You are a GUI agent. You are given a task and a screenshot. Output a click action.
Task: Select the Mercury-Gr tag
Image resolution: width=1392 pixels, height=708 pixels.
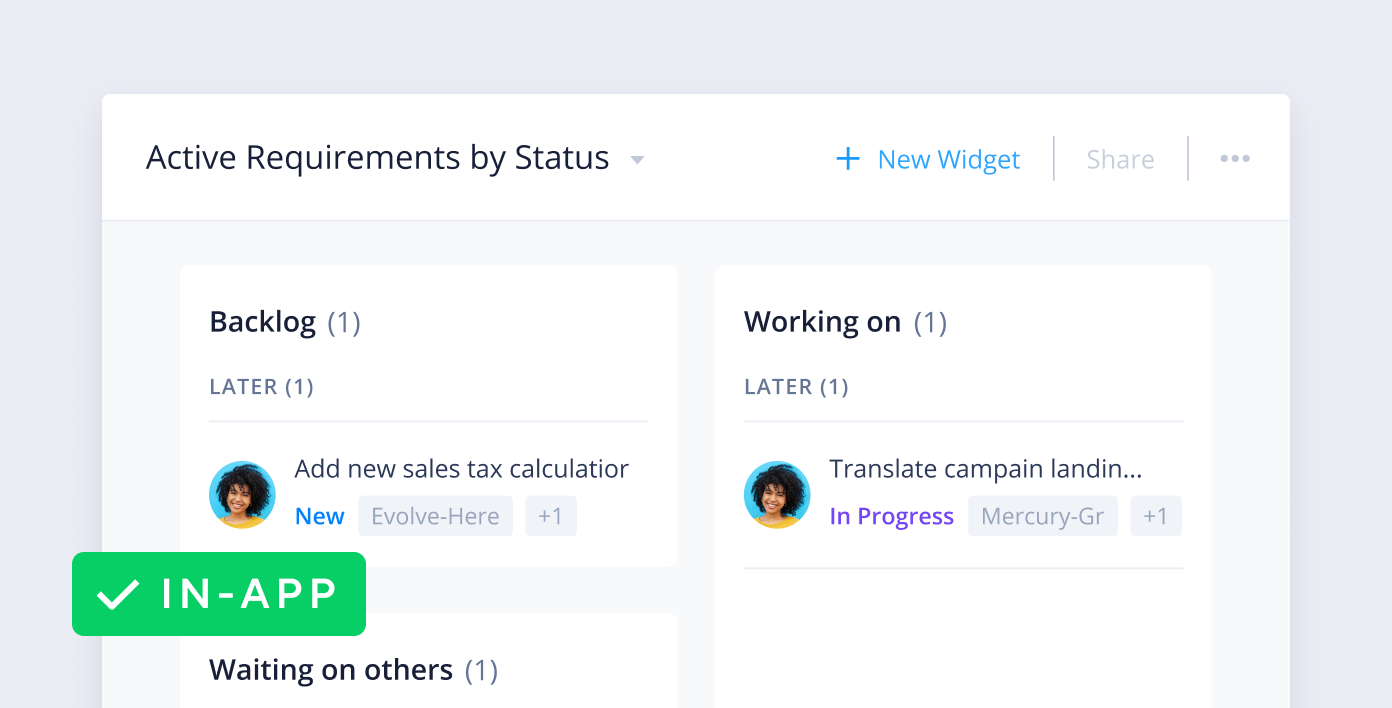(1042, 516)
